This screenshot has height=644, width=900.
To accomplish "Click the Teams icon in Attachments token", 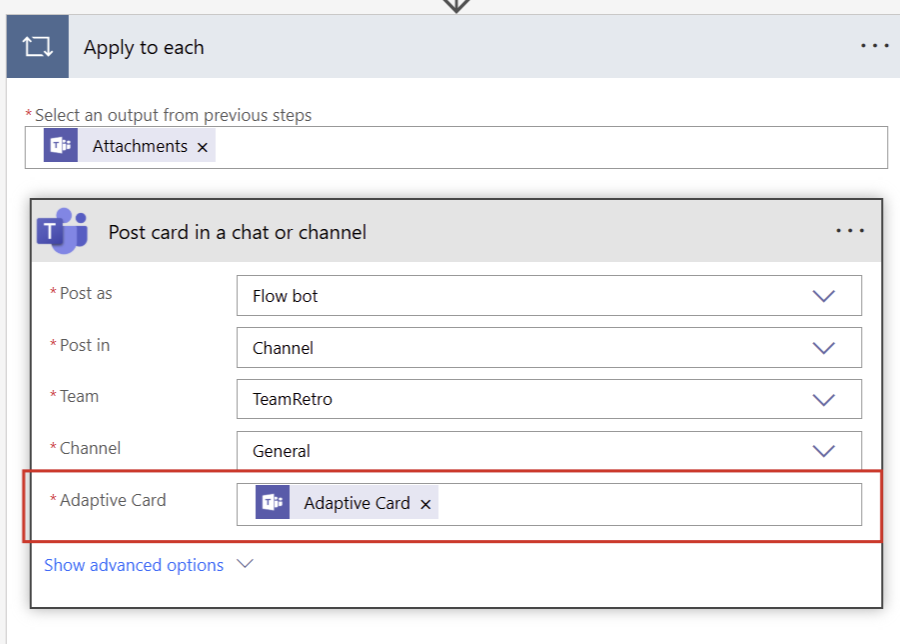I will [x=61, y=146].
